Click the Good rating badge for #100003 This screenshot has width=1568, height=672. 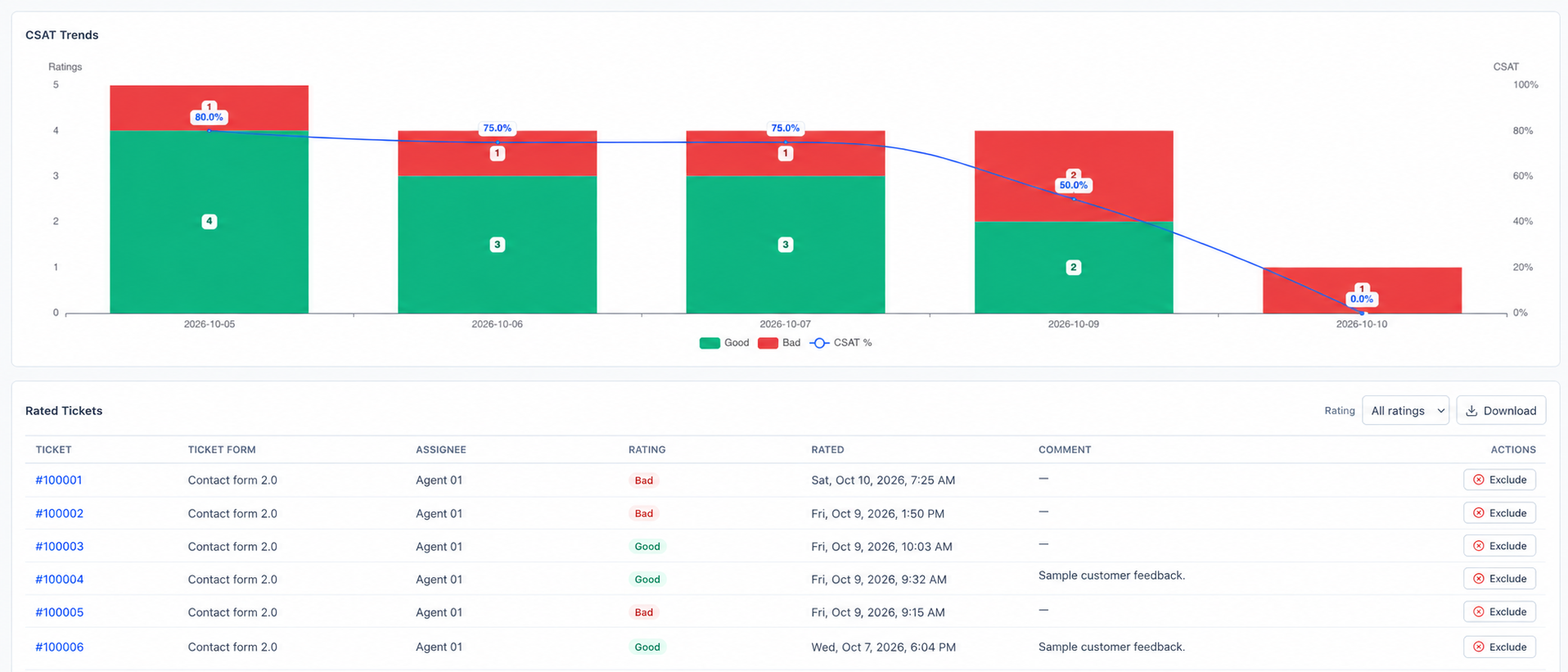647,546
